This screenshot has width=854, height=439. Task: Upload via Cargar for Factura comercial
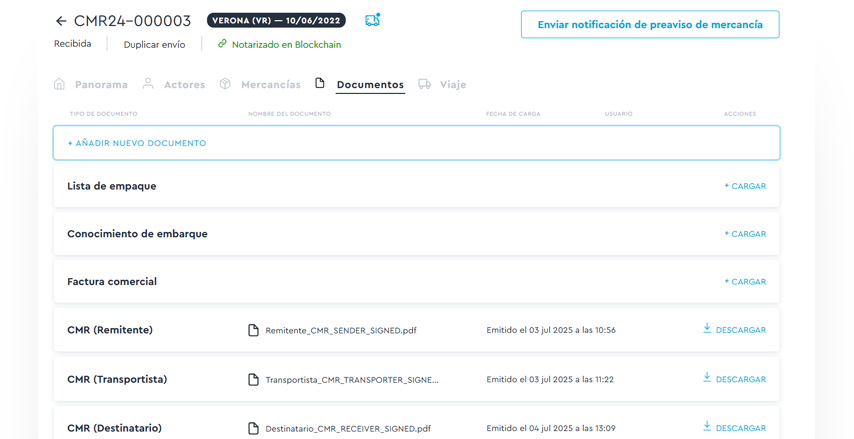pos(745,282)
